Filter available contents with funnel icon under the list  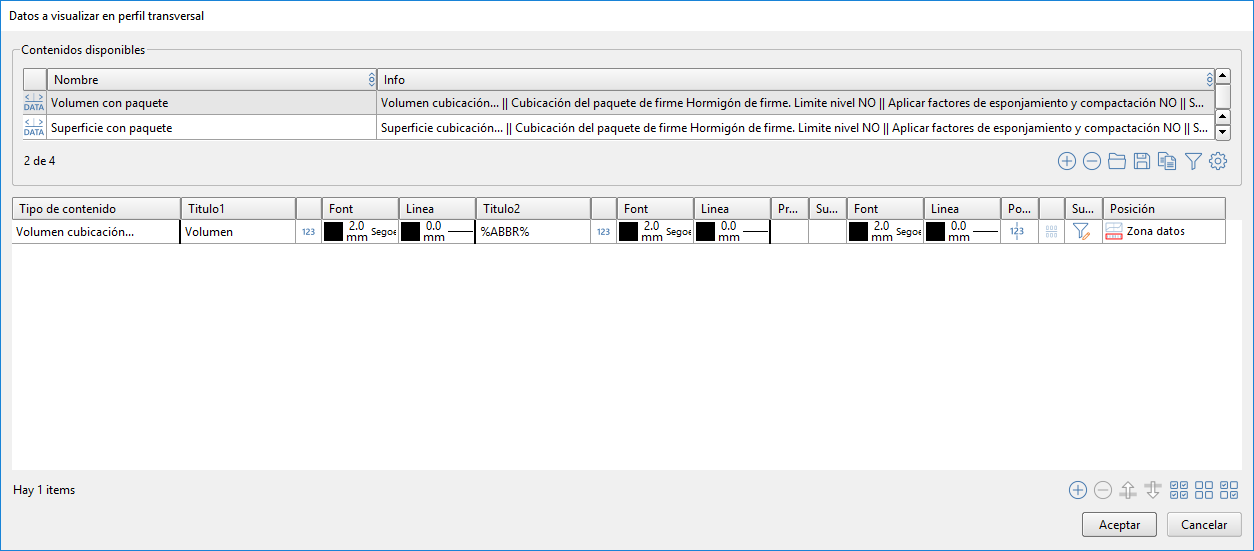[1193, 161]
